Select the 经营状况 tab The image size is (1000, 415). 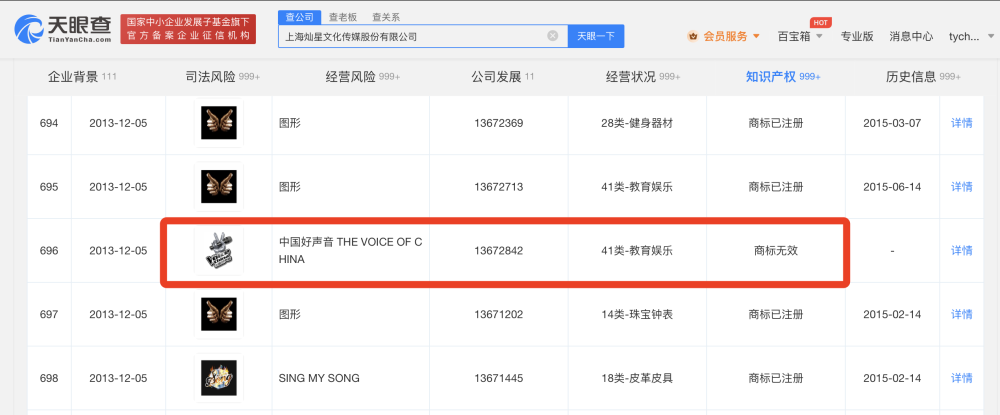pos(643,77)
